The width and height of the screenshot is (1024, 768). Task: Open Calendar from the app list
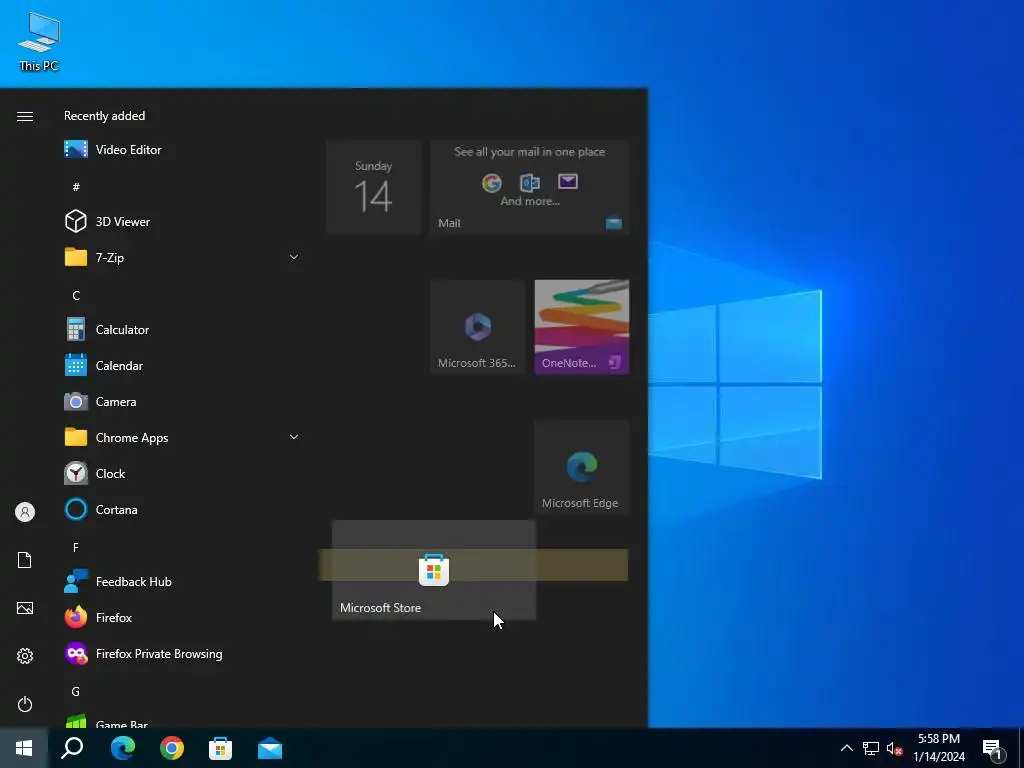click(181, 366)
